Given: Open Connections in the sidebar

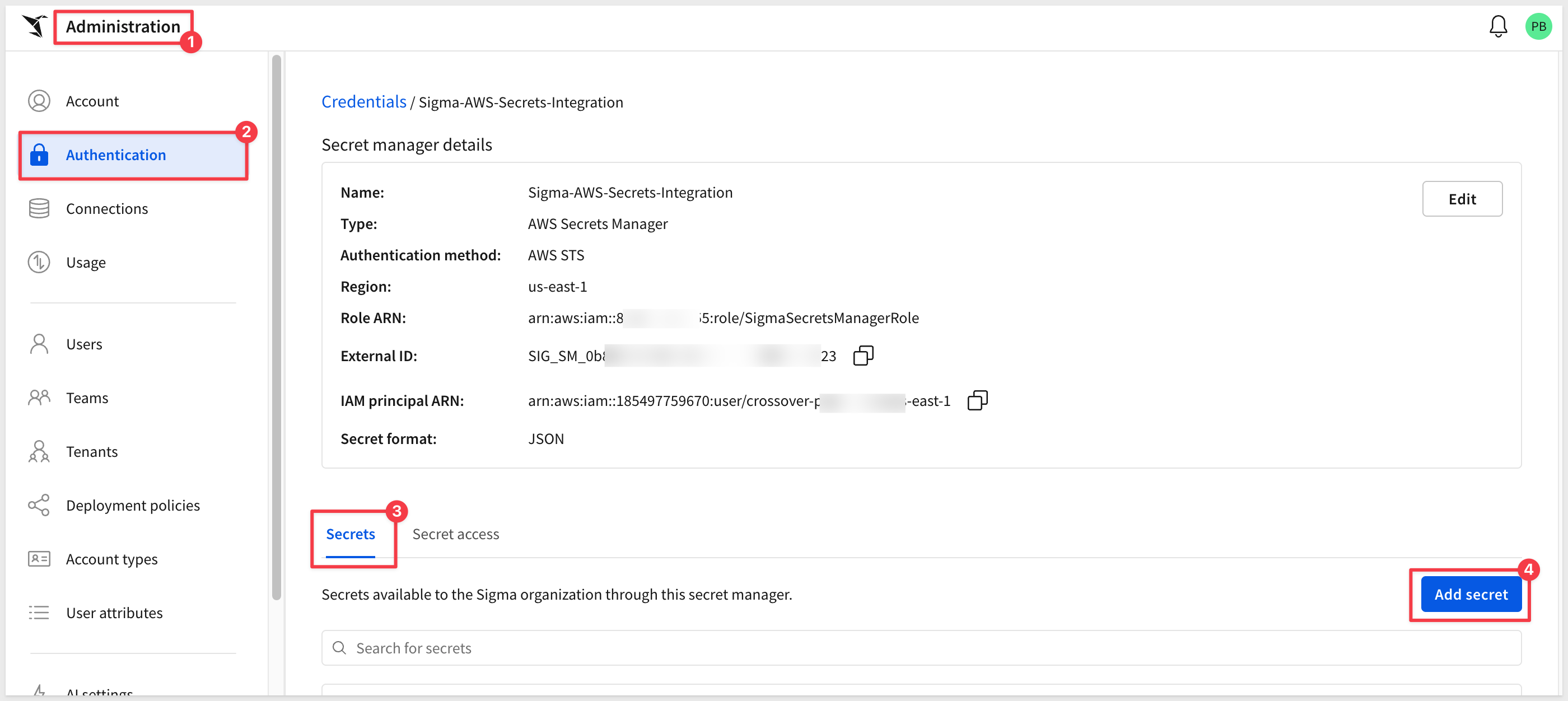Looking at the screenshot, I should (x=107, y=208).
